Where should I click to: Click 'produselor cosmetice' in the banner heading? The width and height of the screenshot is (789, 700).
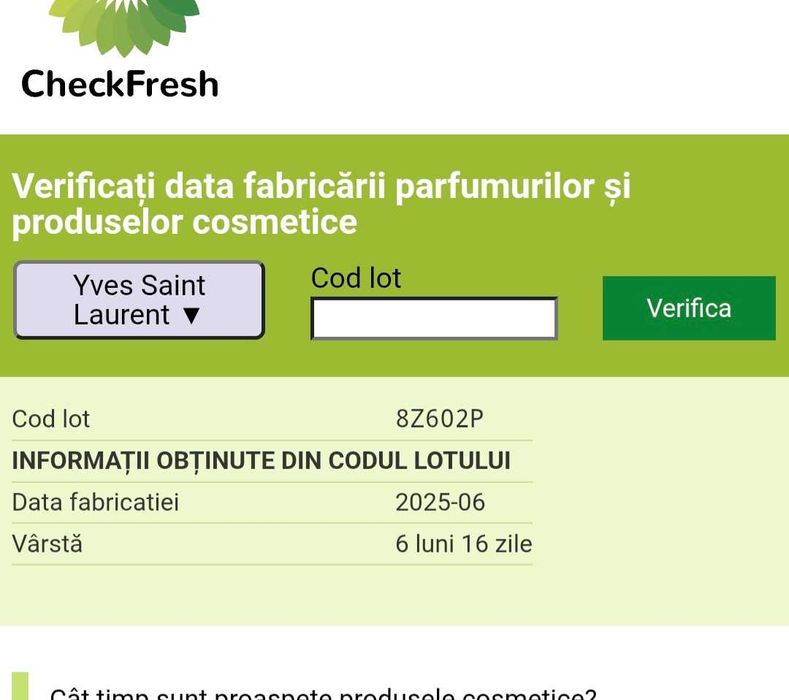[184, 222]
